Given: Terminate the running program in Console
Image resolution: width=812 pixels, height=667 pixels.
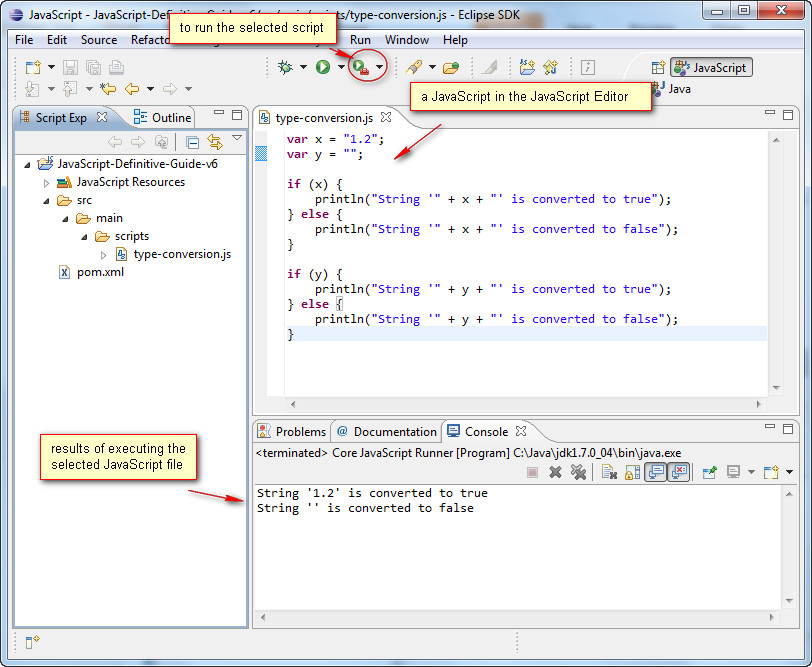Looking at the screenshot, I should 533,471.
